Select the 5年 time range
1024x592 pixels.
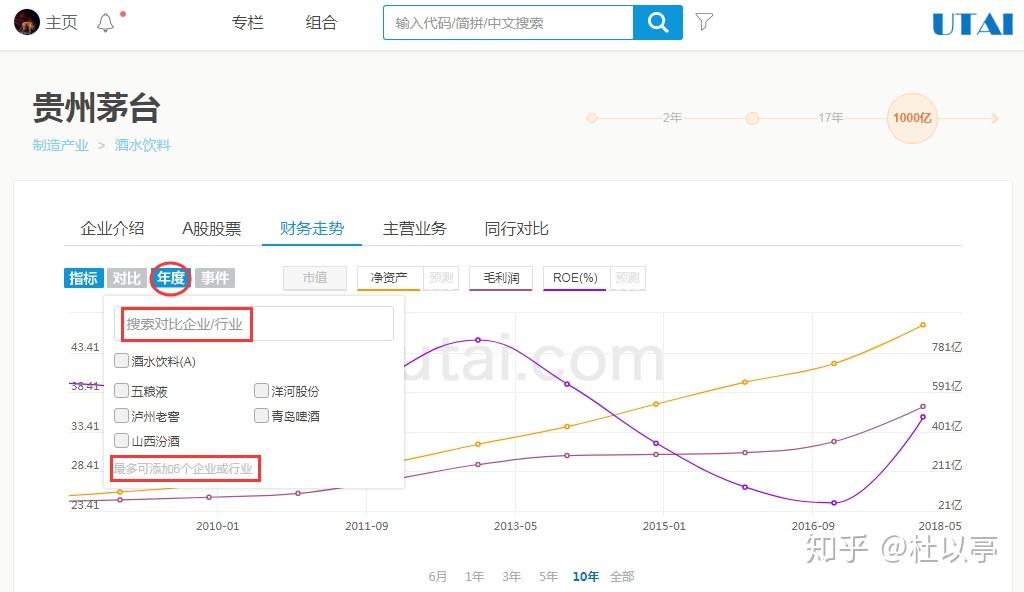tap(548, 576)
